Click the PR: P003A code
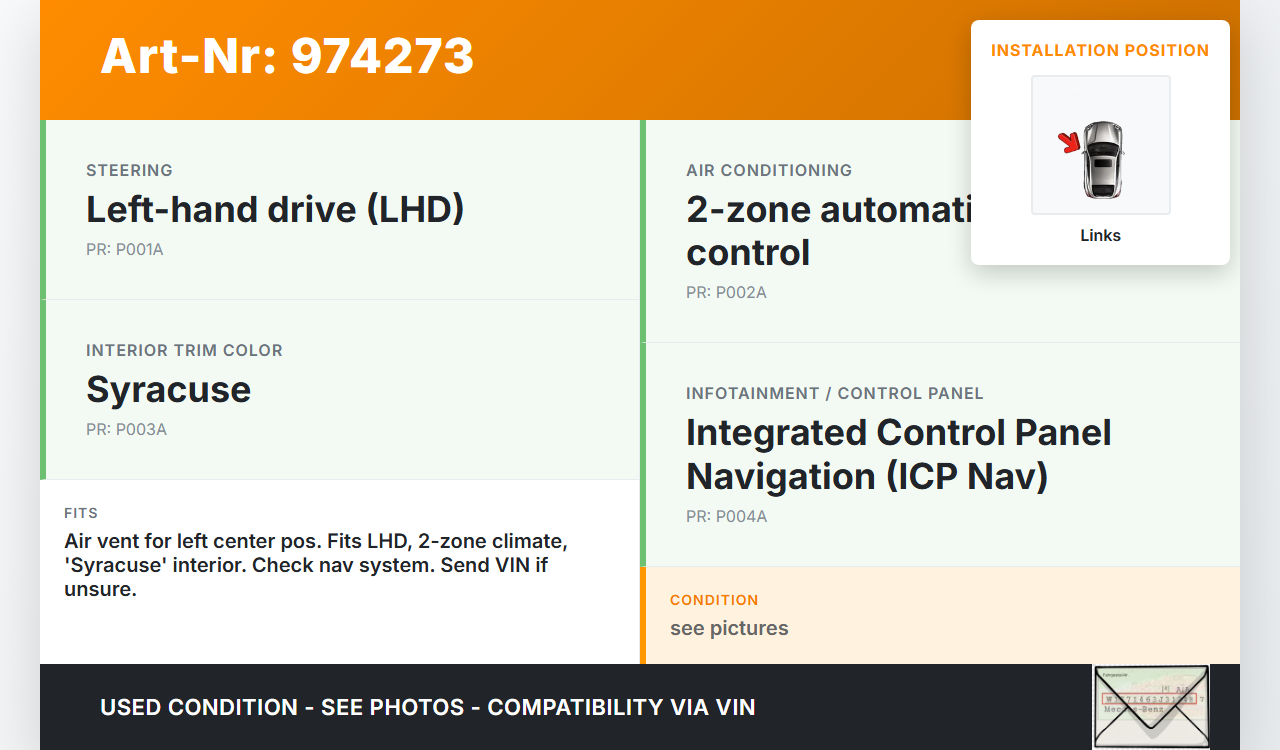 pyautogui.click(x=126, y=430)
